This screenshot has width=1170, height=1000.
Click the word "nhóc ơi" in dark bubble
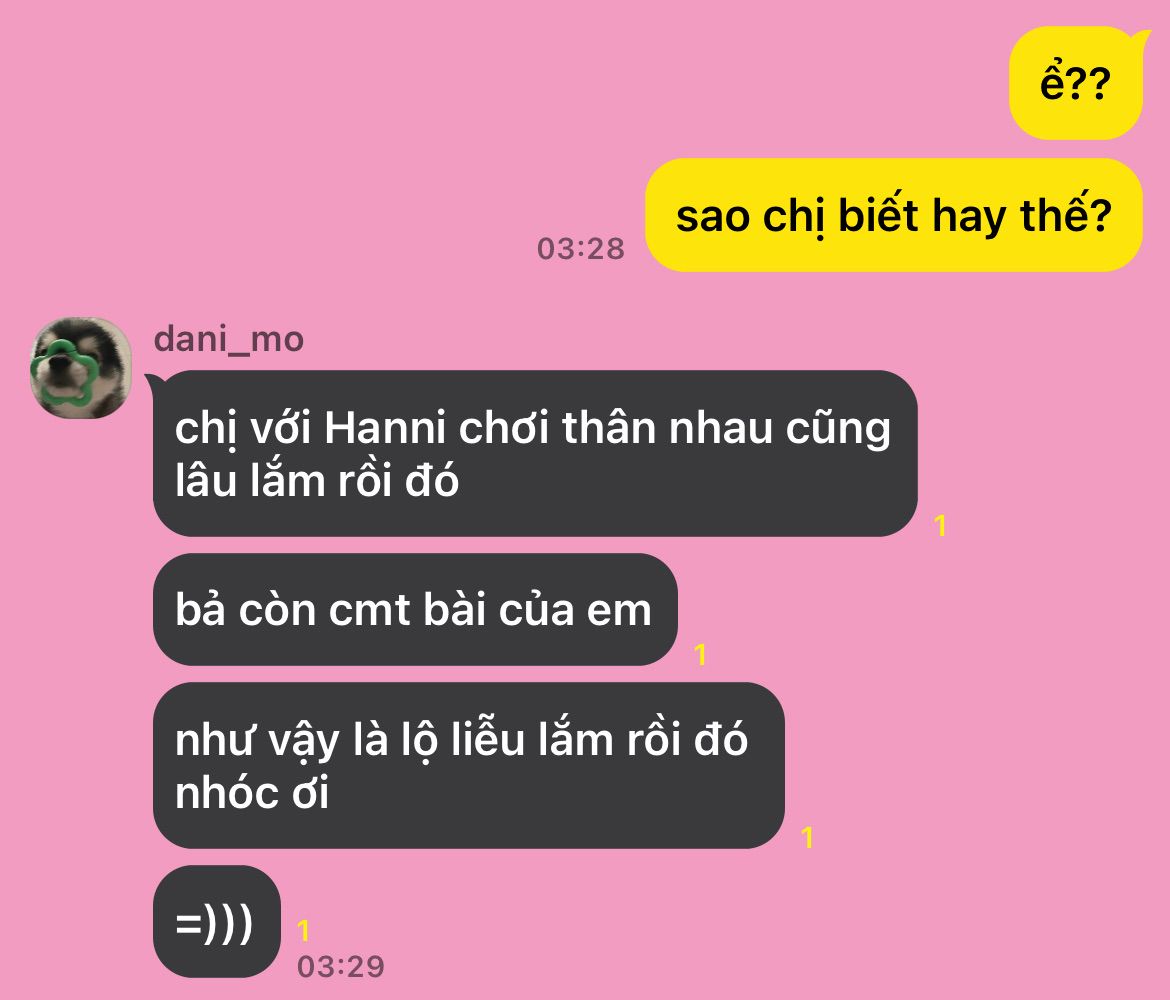(251, 793)
